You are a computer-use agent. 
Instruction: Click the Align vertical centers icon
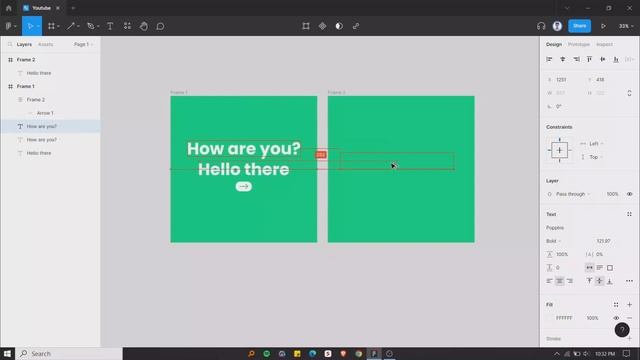coord(603,60)
